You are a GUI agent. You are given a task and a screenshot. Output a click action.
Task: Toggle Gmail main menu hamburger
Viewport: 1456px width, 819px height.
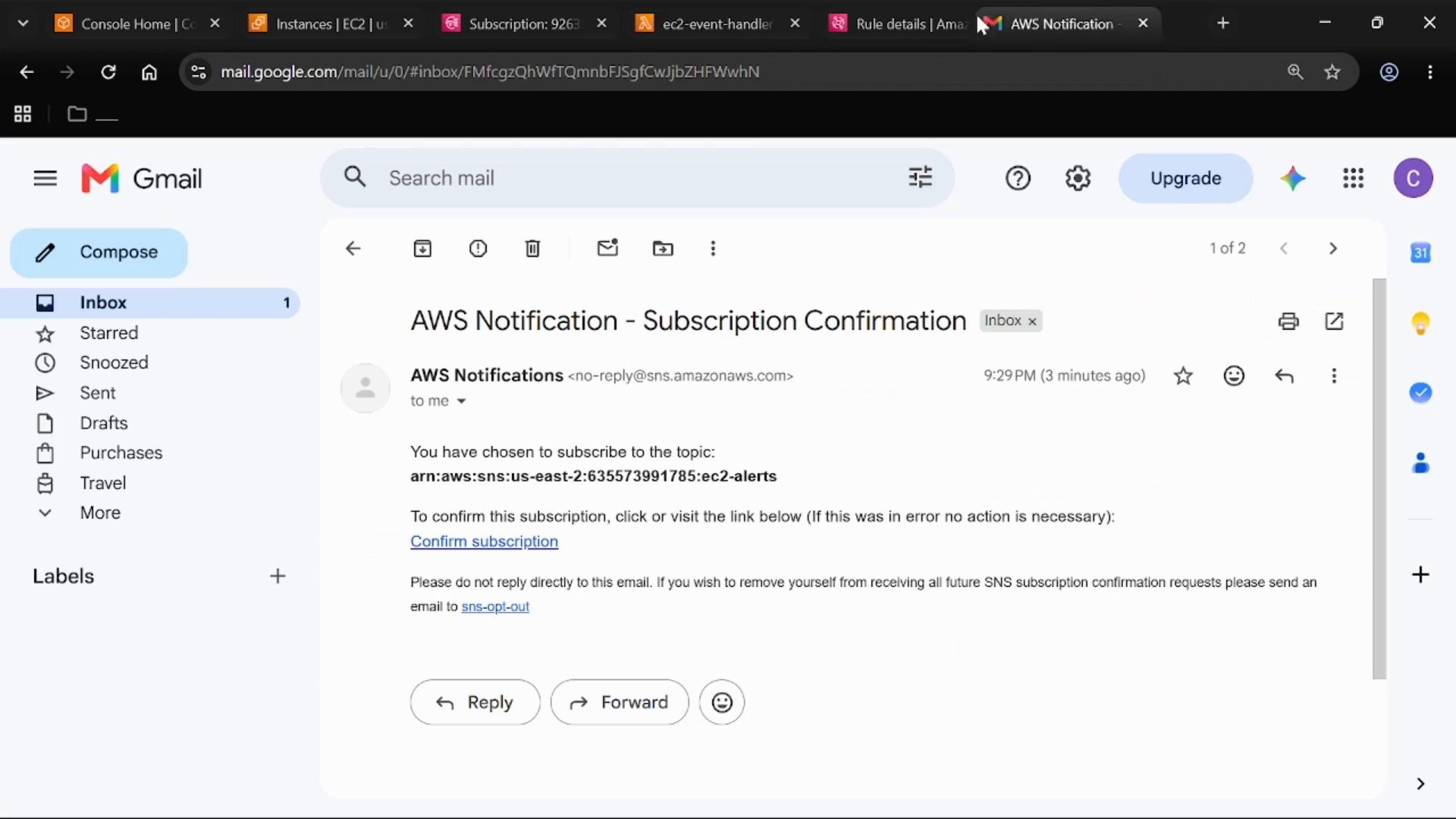coord(45,178)
